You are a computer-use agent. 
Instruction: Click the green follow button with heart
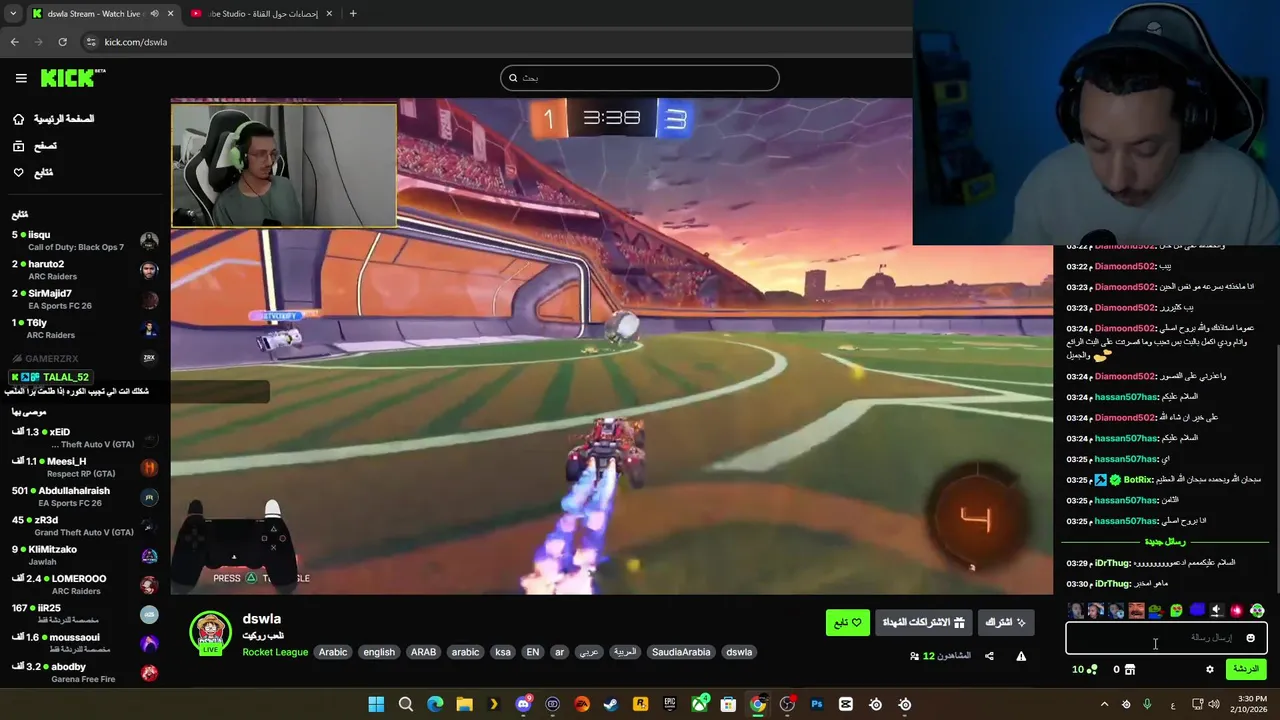[848, 622]
